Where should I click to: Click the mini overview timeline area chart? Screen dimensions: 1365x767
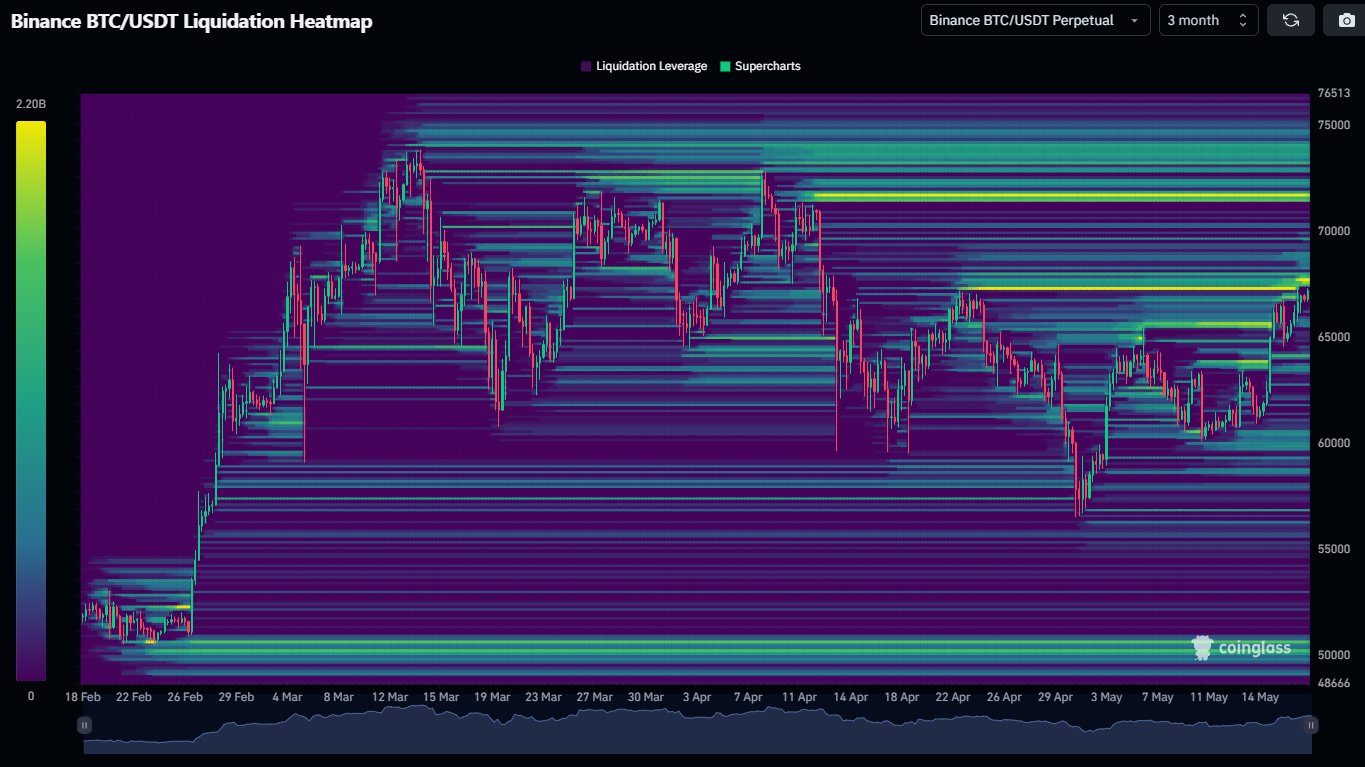tap(698, 729)
